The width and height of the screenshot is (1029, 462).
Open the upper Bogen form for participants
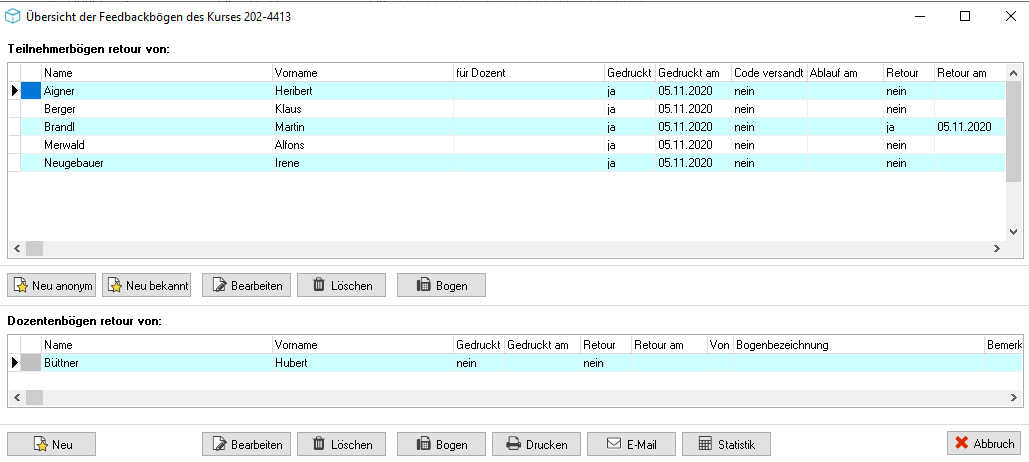pyautogui.click(x=442, y=285)
